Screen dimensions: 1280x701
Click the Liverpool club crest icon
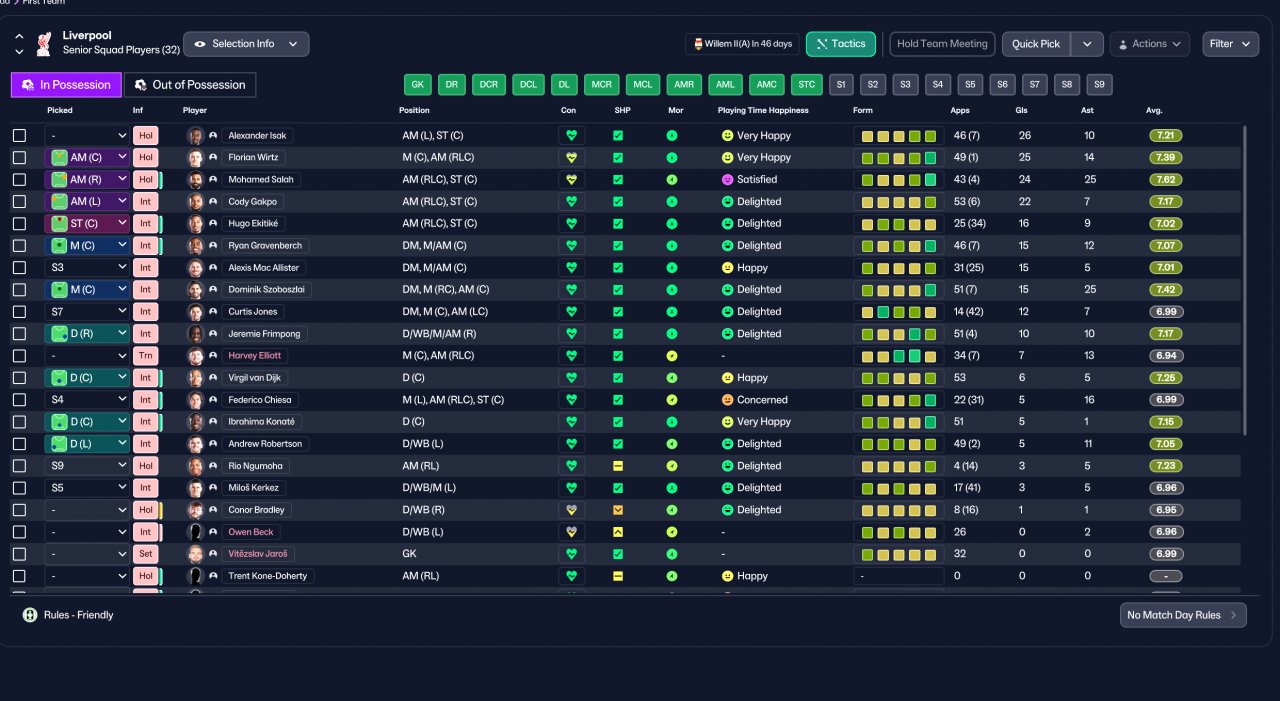43,43
